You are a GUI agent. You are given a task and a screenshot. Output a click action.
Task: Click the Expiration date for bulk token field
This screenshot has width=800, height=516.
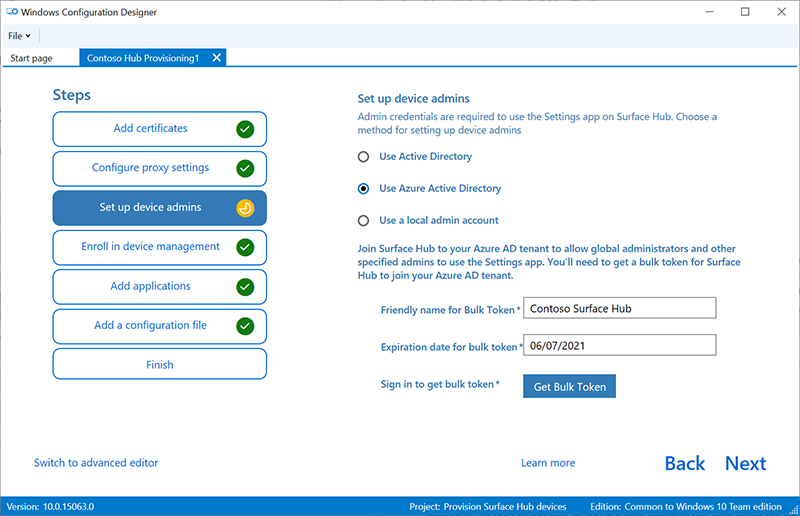click(x=620, y=346)
